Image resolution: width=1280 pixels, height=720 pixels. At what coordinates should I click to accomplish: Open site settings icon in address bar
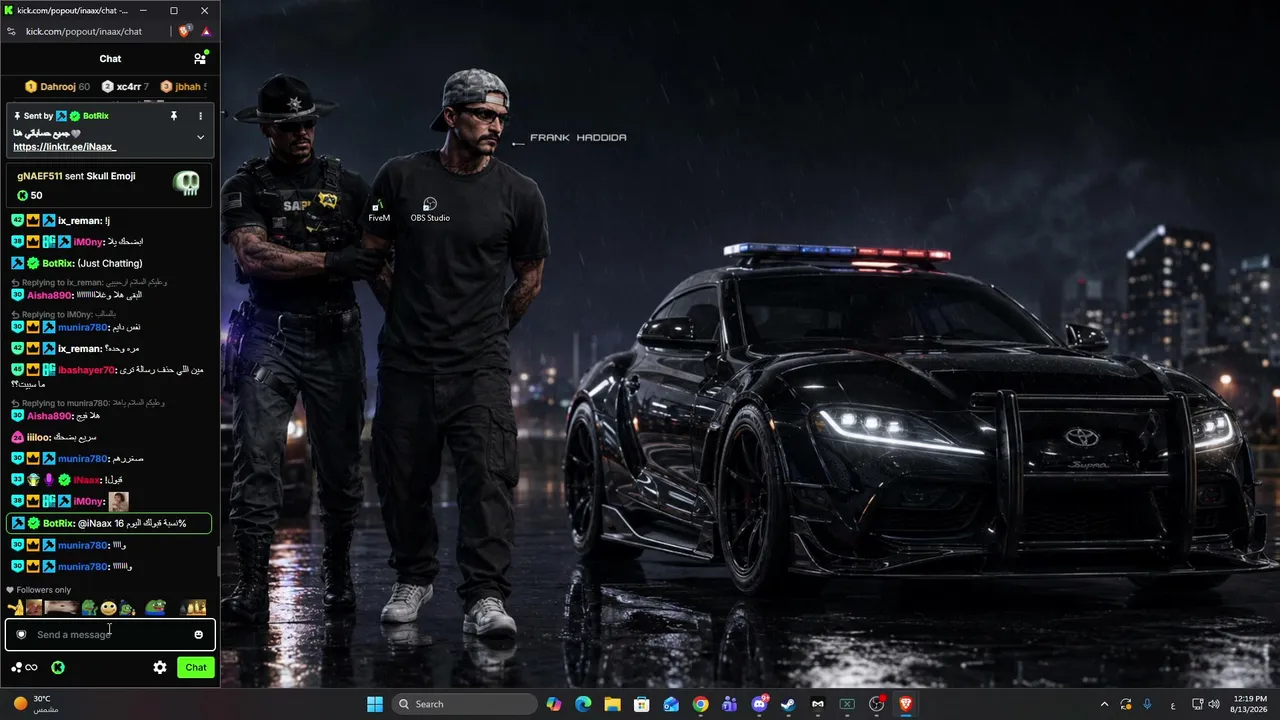click(x=11, y=31)
